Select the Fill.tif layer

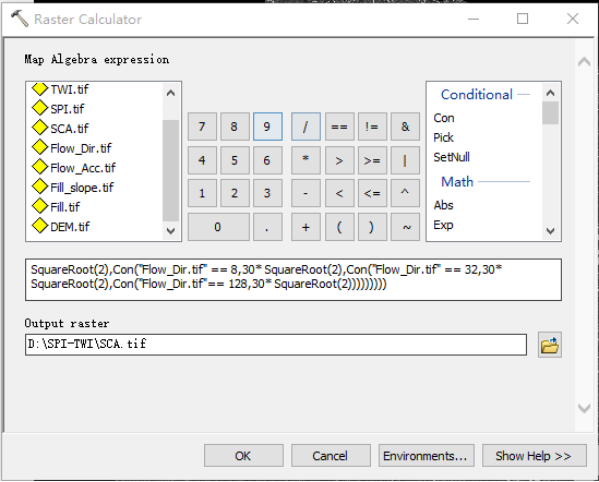[x=65, y=207]
